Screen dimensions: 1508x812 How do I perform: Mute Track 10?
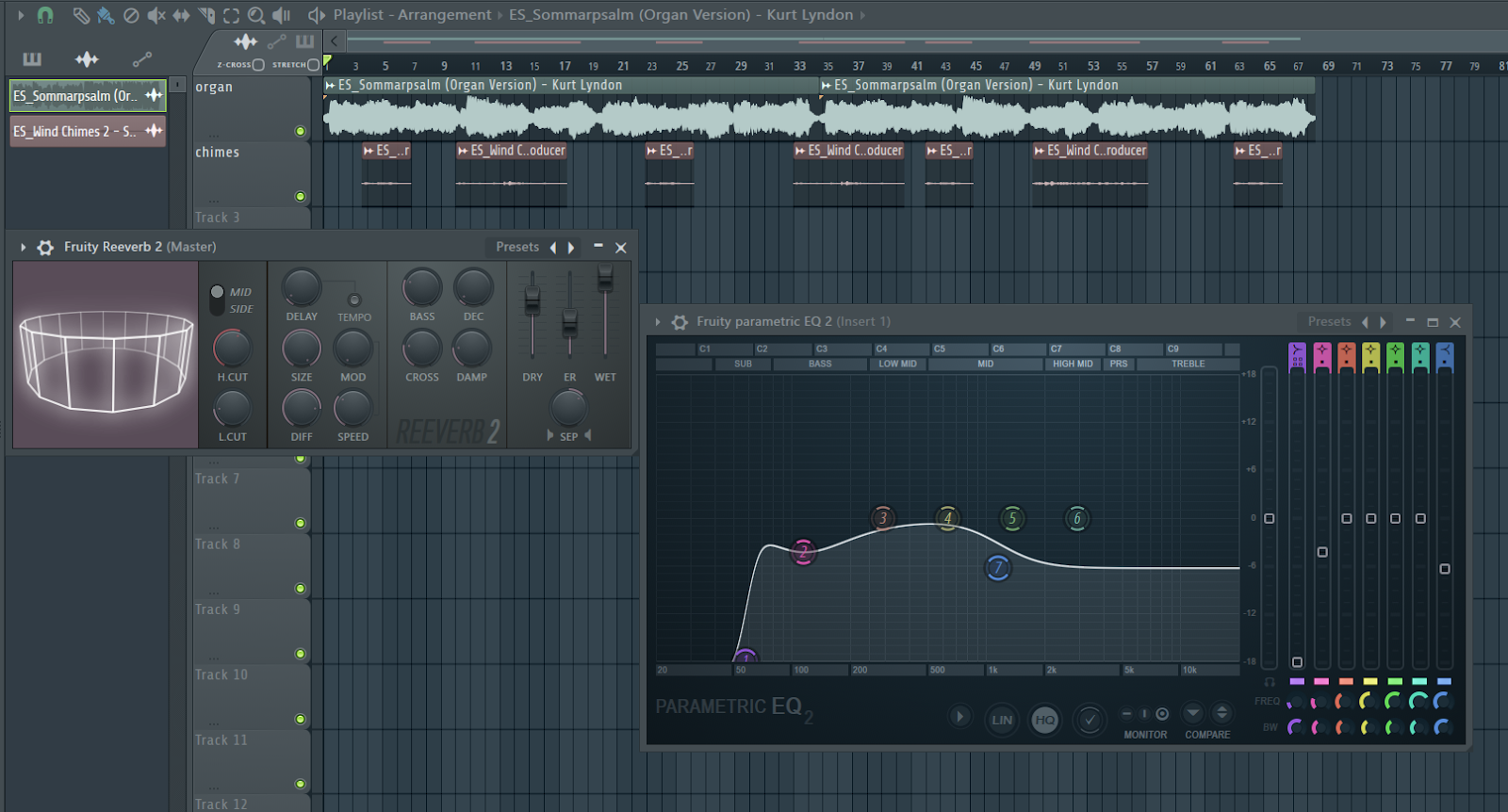[x=300, y=719]
